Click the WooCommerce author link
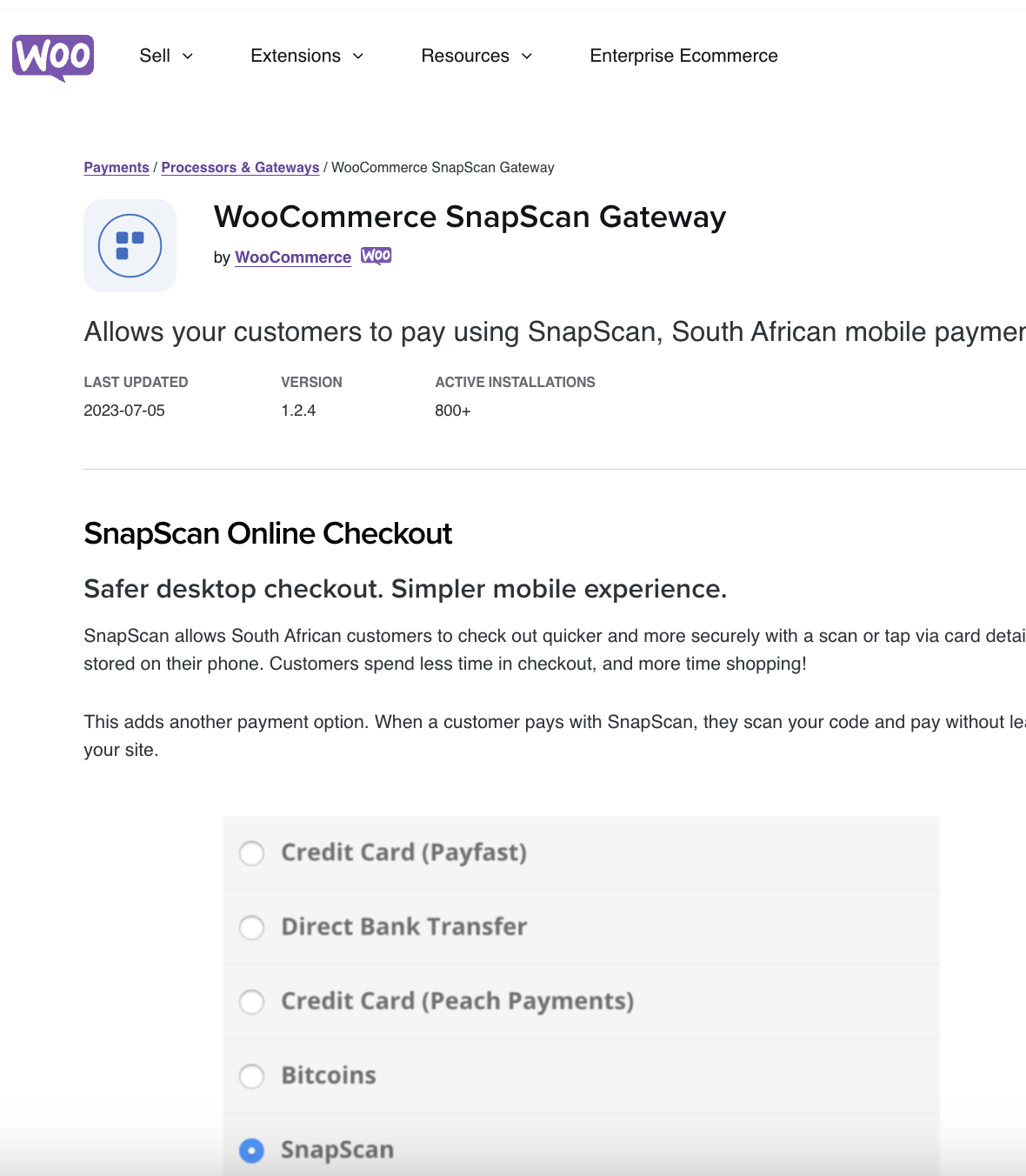The height and width of the screenshot is (1176, 1026). point(292,257)
